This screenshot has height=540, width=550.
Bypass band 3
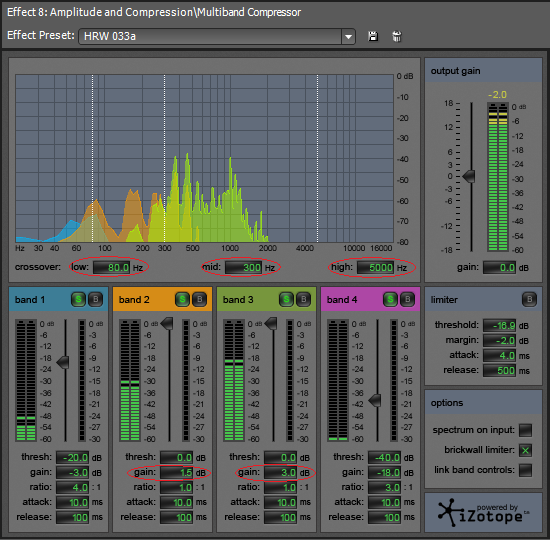tap(304, 299)
